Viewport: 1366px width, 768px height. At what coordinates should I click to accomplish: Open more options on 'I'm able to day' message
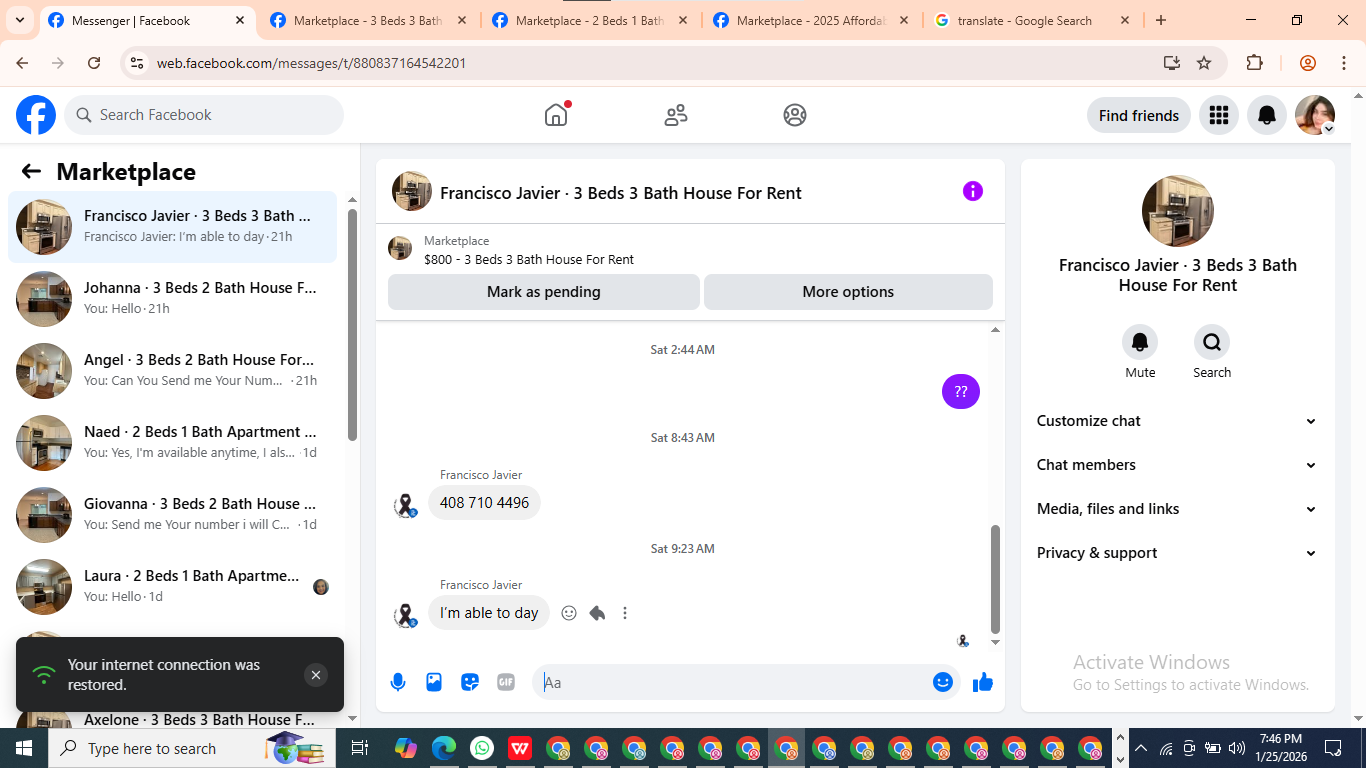625,613
